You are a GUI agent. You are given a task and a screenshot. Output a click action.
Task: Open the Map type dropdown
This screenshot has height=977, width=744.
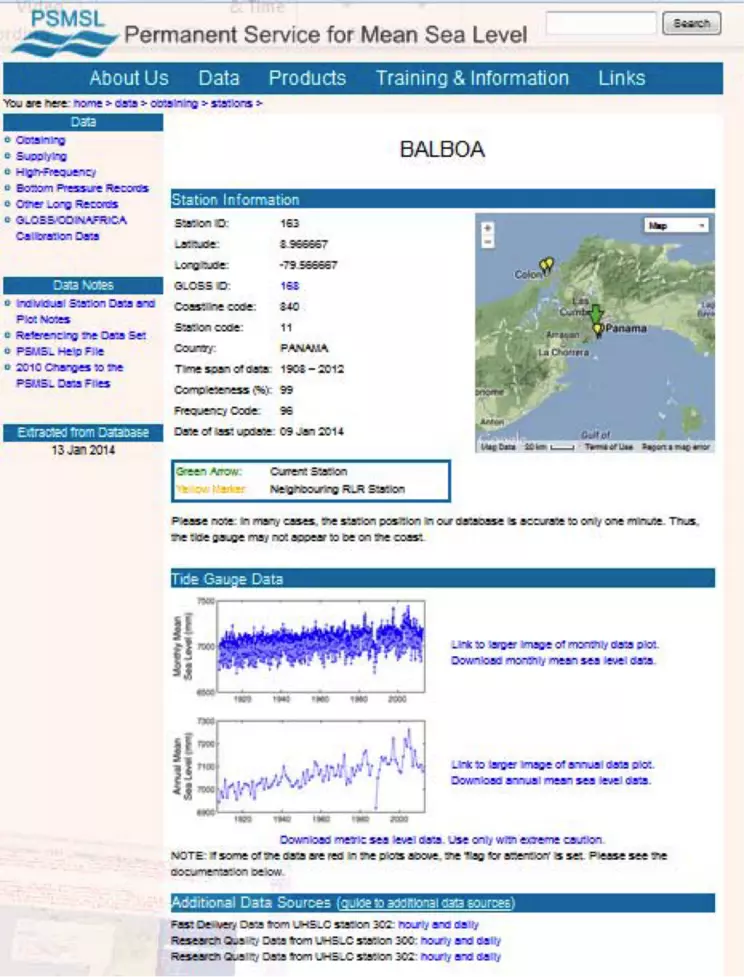[676, 226]
